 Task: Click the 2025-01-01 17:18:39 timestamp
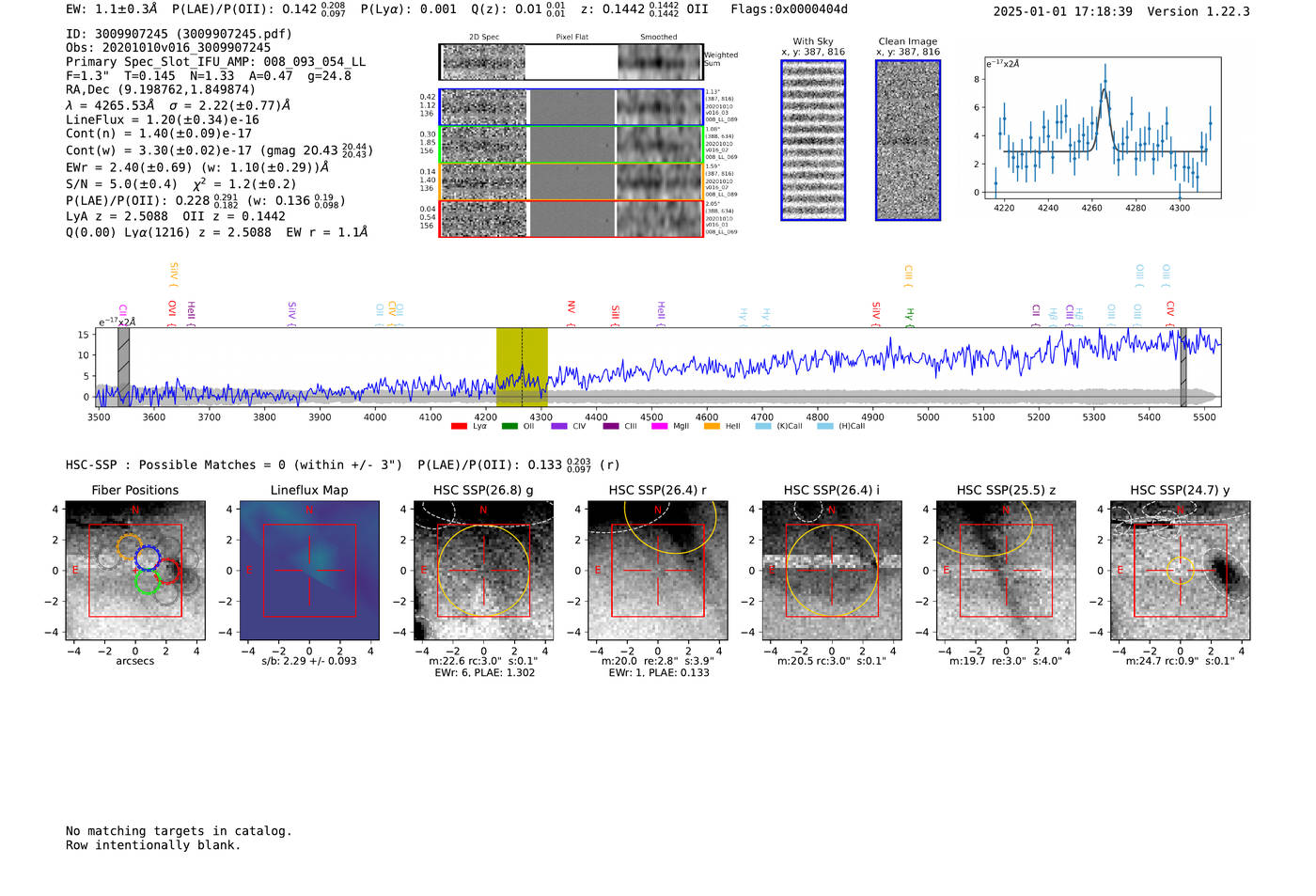1062,12
